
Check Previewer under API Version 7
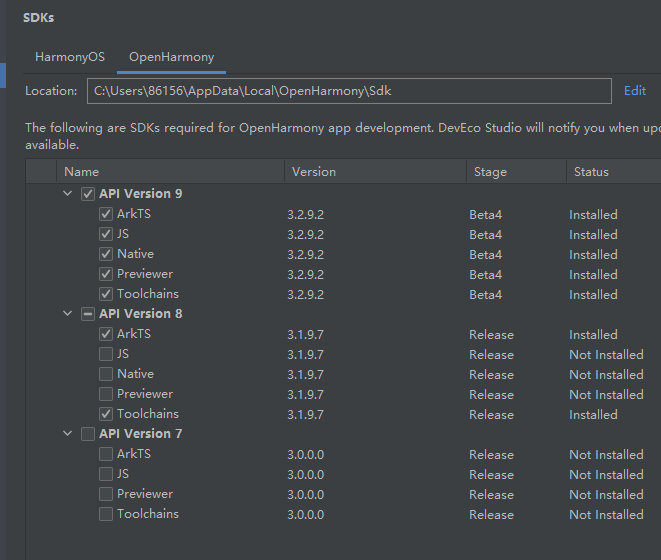coord(106,494)
